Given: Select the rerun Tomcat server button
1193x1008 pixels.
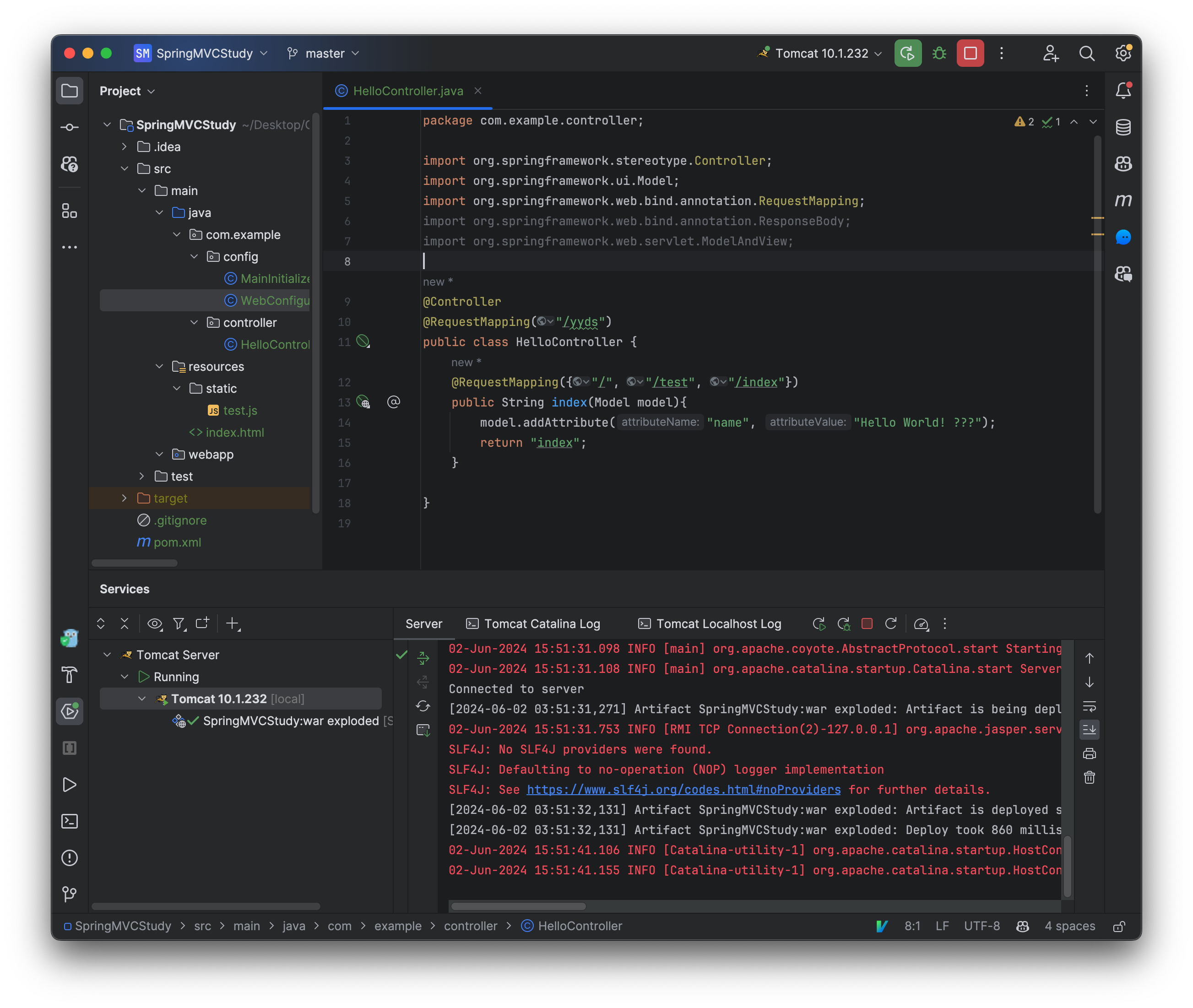Looking at the screenshot, I should coord(819,623).
